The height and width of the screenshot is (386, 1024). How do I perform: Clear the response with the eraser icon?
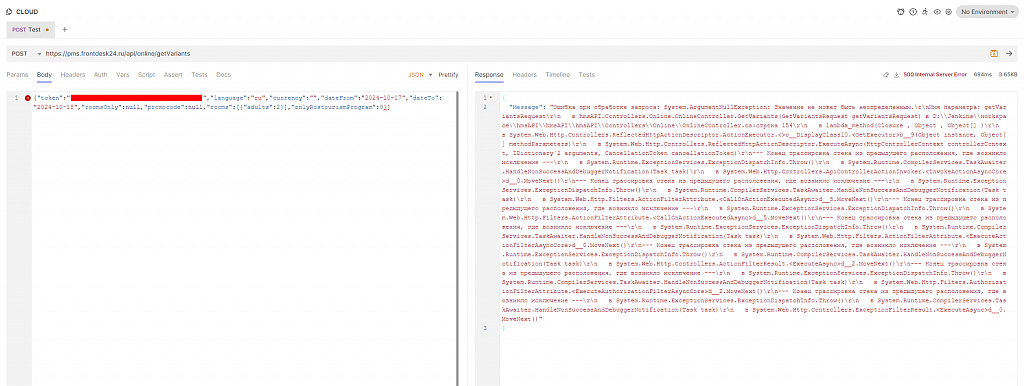[x=886, y=74]
